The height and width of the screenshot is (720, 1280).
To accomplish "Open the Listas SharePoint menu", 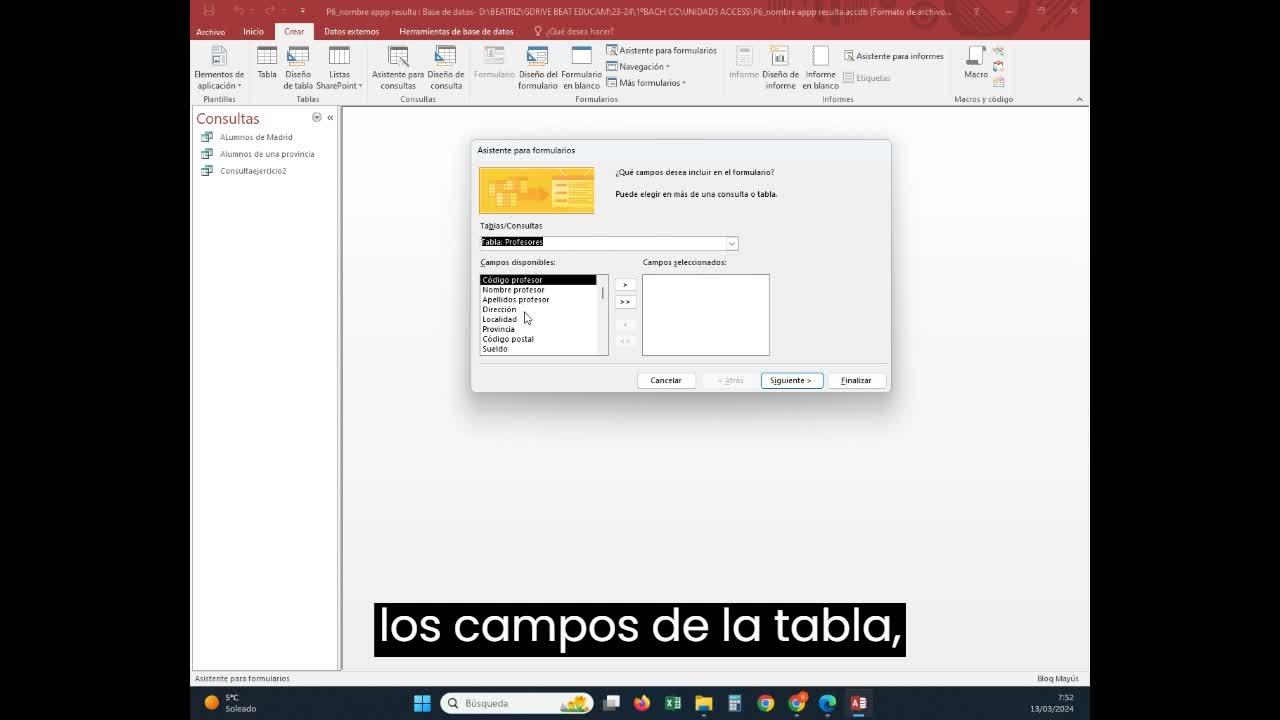I will click(x=339, y=68).
